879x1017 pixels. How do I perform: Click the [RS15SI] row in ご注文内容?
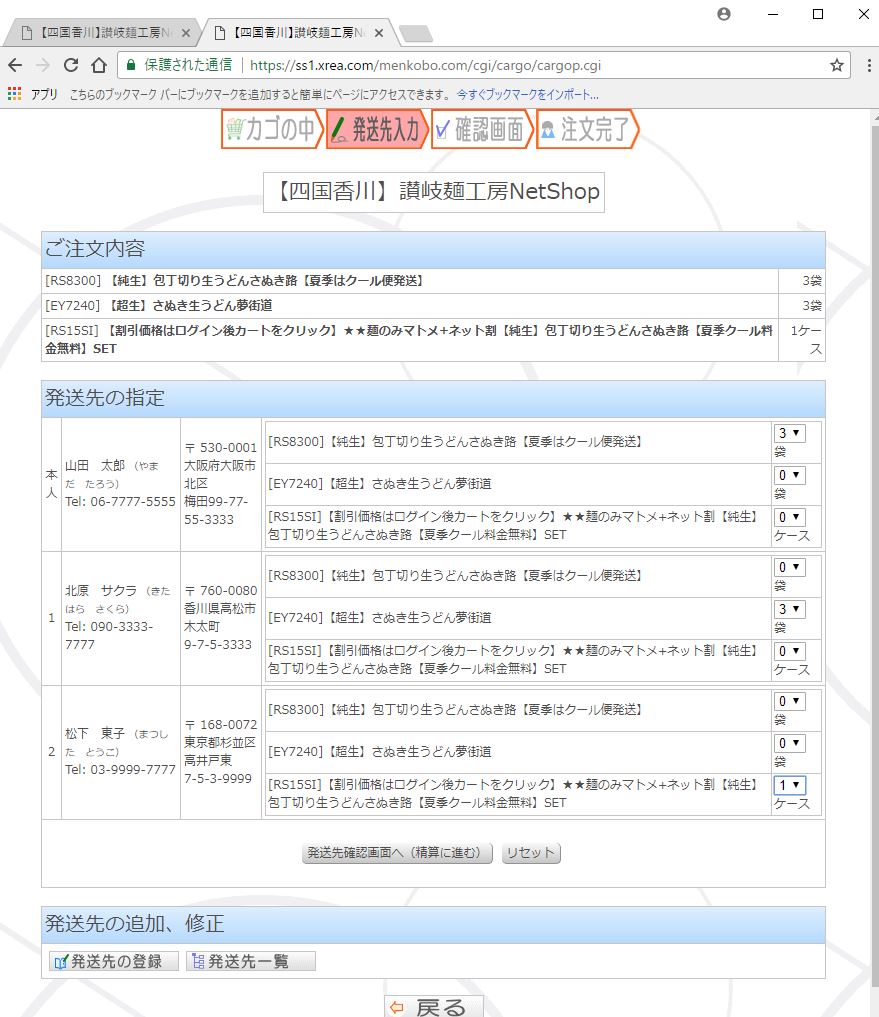pos(433,340)
